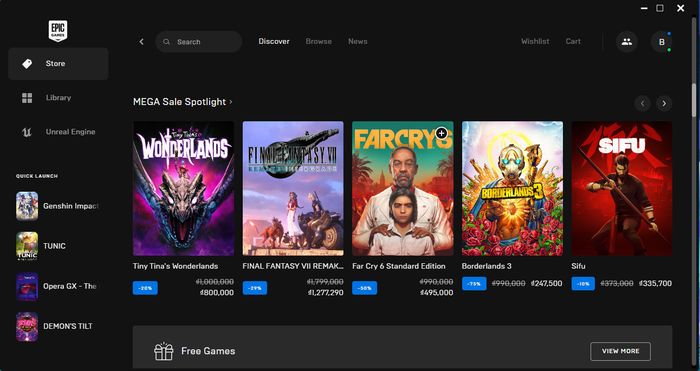Open the account profile B avatar
The height and width of the screenshot is (371, 700).
click(x=662, y=42)
